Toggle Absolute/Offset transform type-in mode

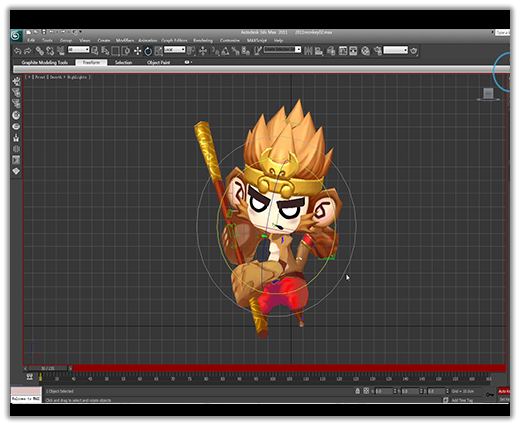click(366, 391)
